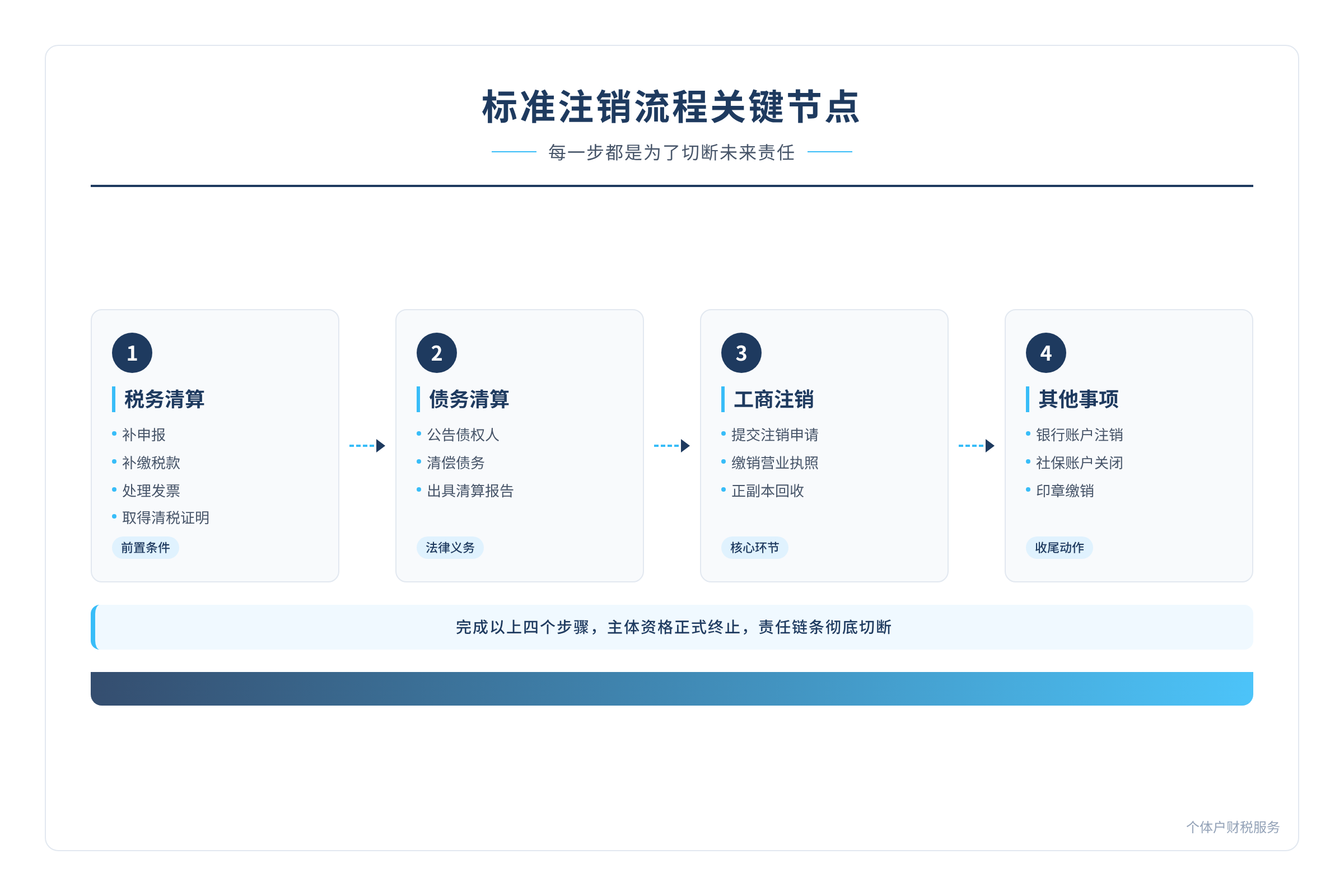Click the arrow between 税务清算 and 债务清算
The height and width of the screenshot is (896, 1344).
click(x=367, y=446)
